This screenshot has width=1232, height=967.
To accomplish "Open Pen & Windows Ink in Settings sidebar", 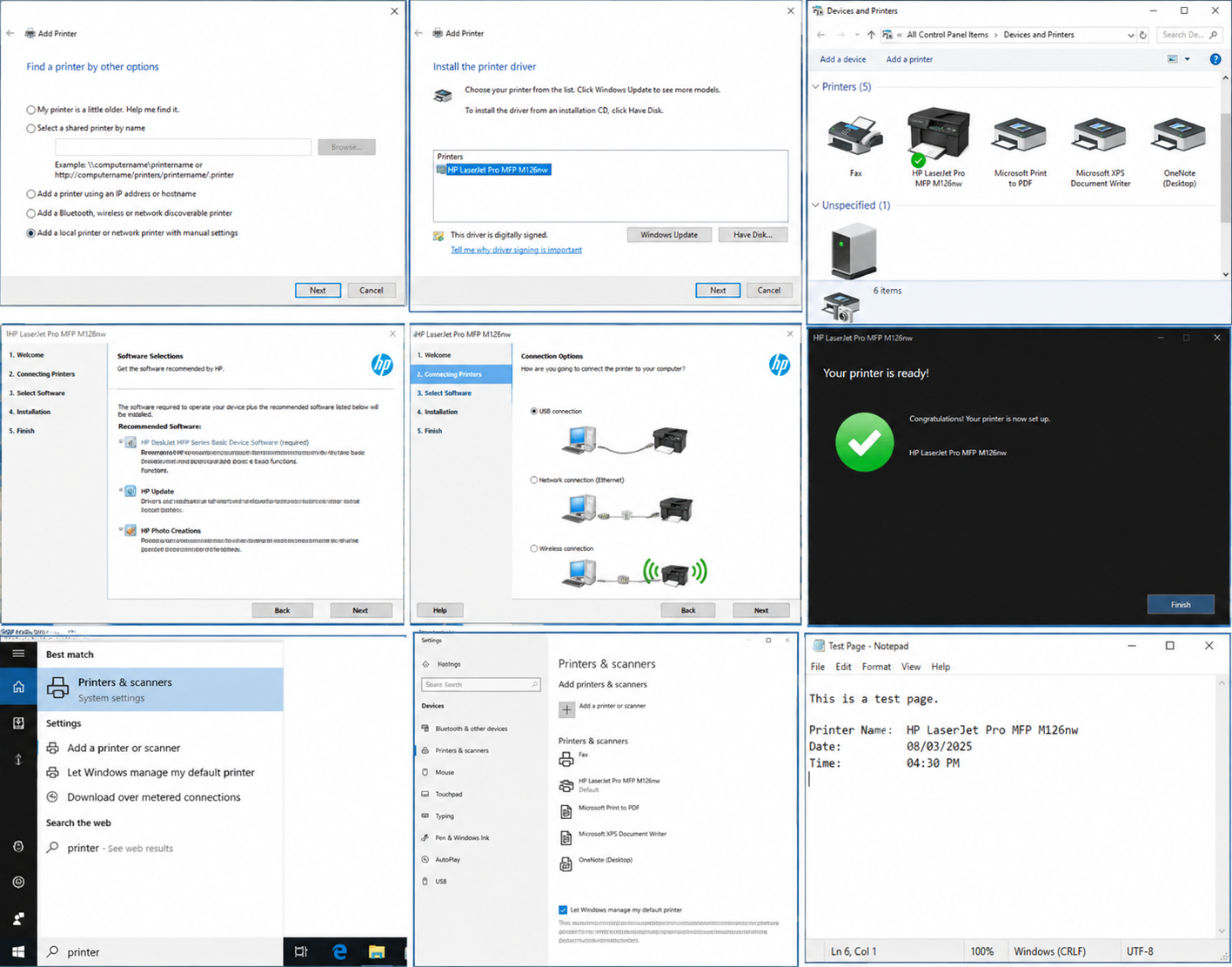I will point(462,837).
